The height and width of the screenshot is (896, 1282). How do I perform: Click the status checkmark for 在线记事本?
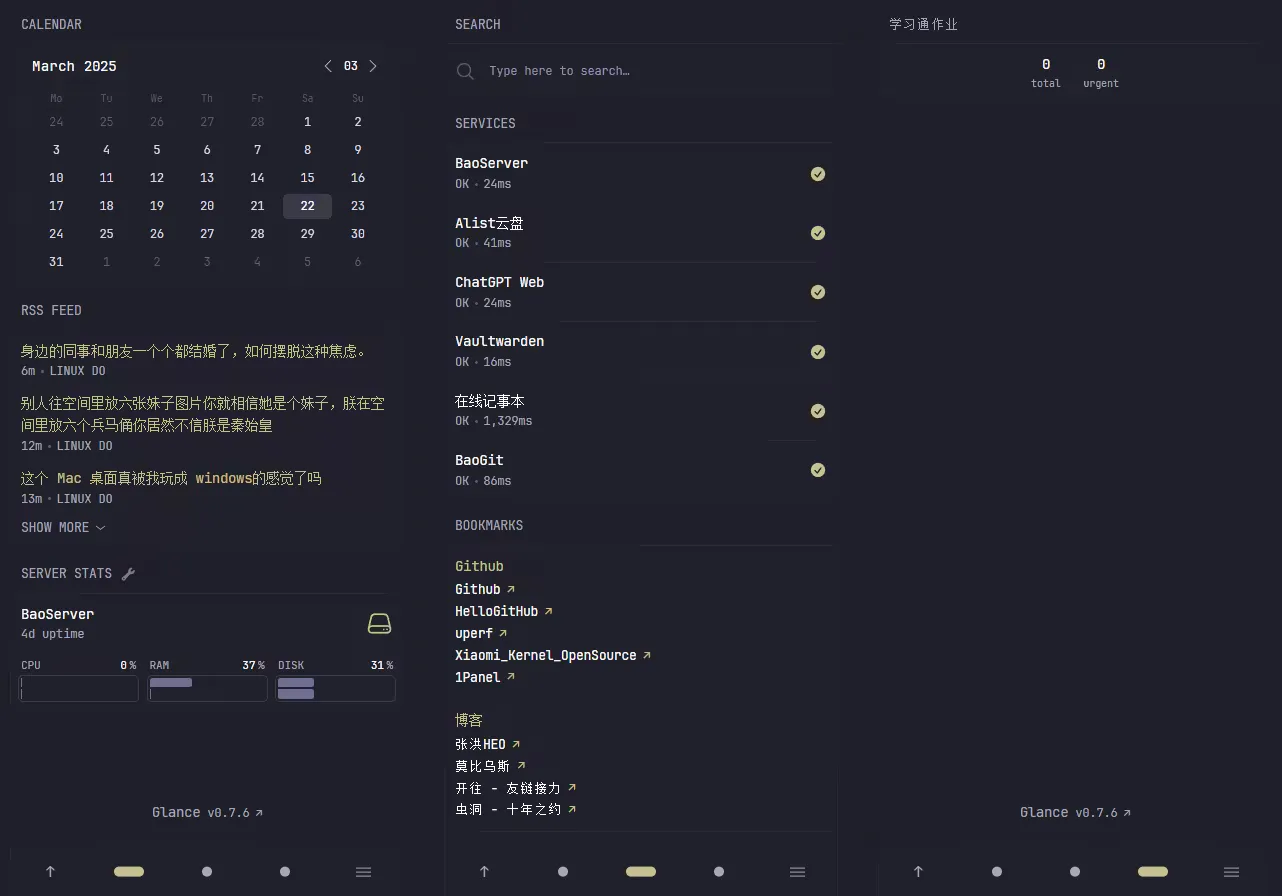click(x=818, y=411)
